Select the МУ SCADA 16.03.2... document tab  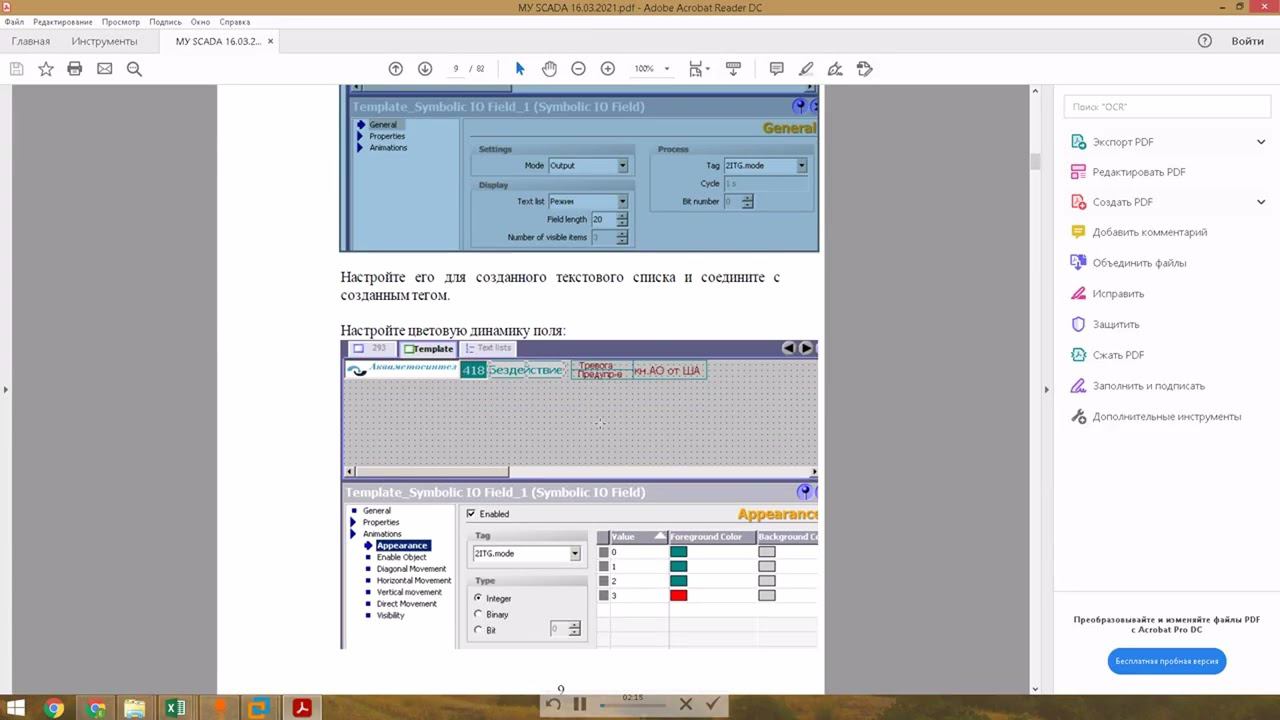(x=217, y=41)
